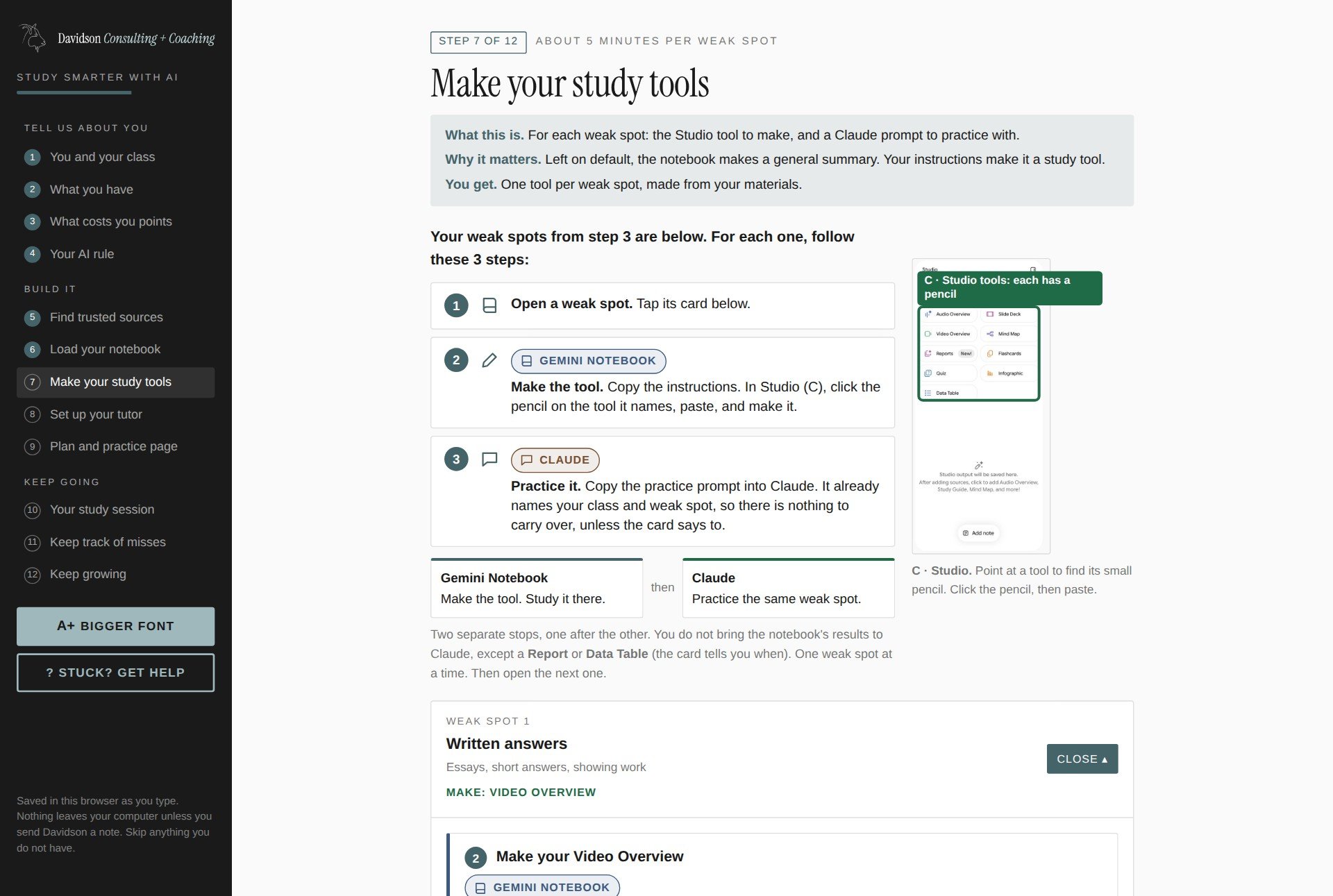
Task: Open 'What costs you points' step
Action: pos(115,222)
